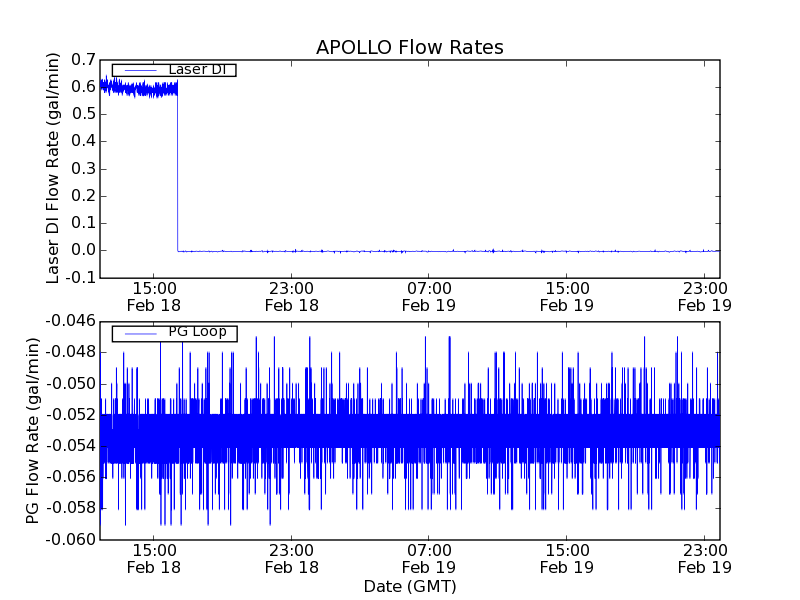Click the APOLLO Flow Rates chart title

pyautogui.click(x=410, y=47)
